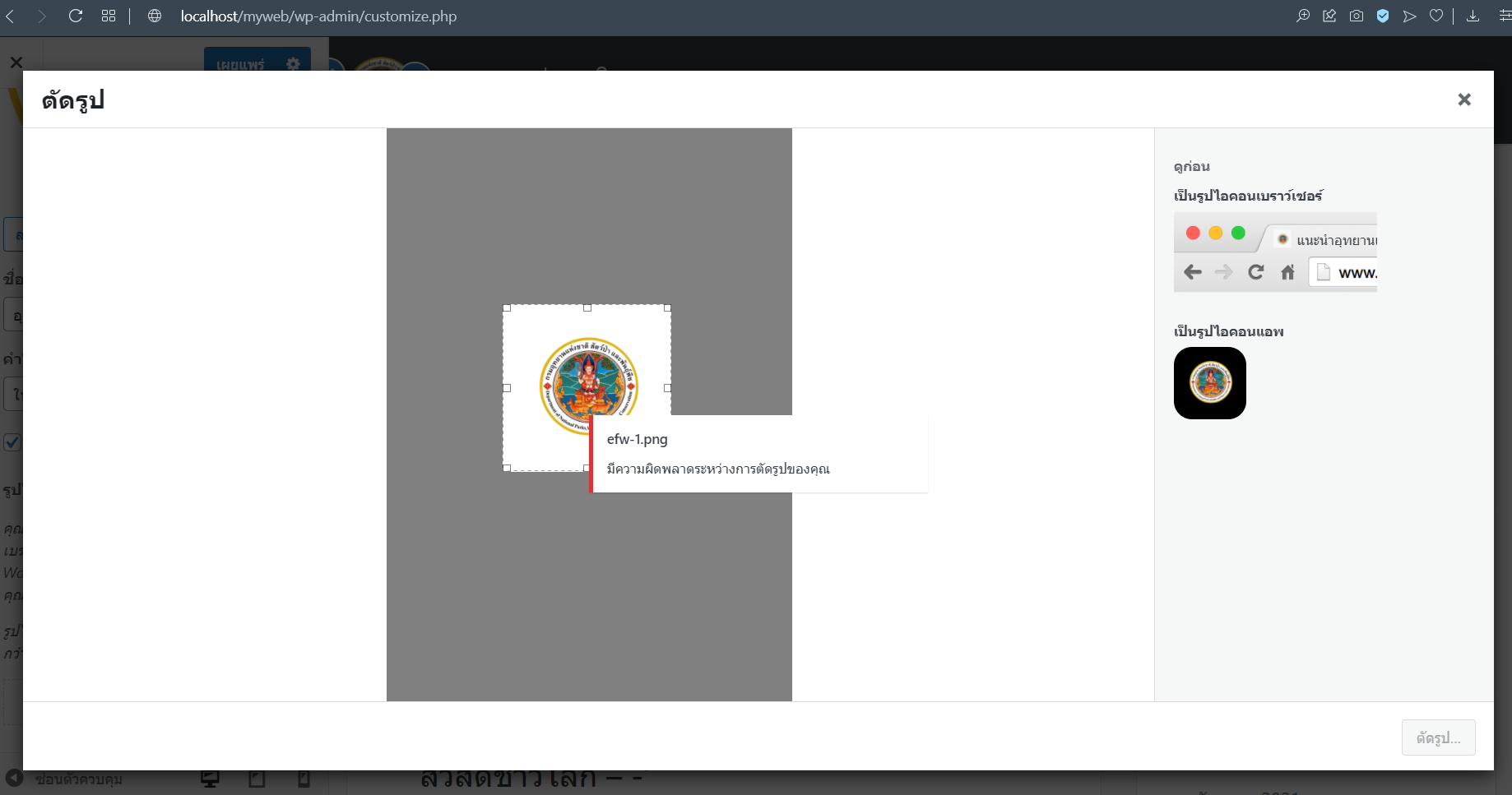The image size is (1512, 795).
Task: Open the blue shield privacy protection icon
Action: tap(1383, 16)
